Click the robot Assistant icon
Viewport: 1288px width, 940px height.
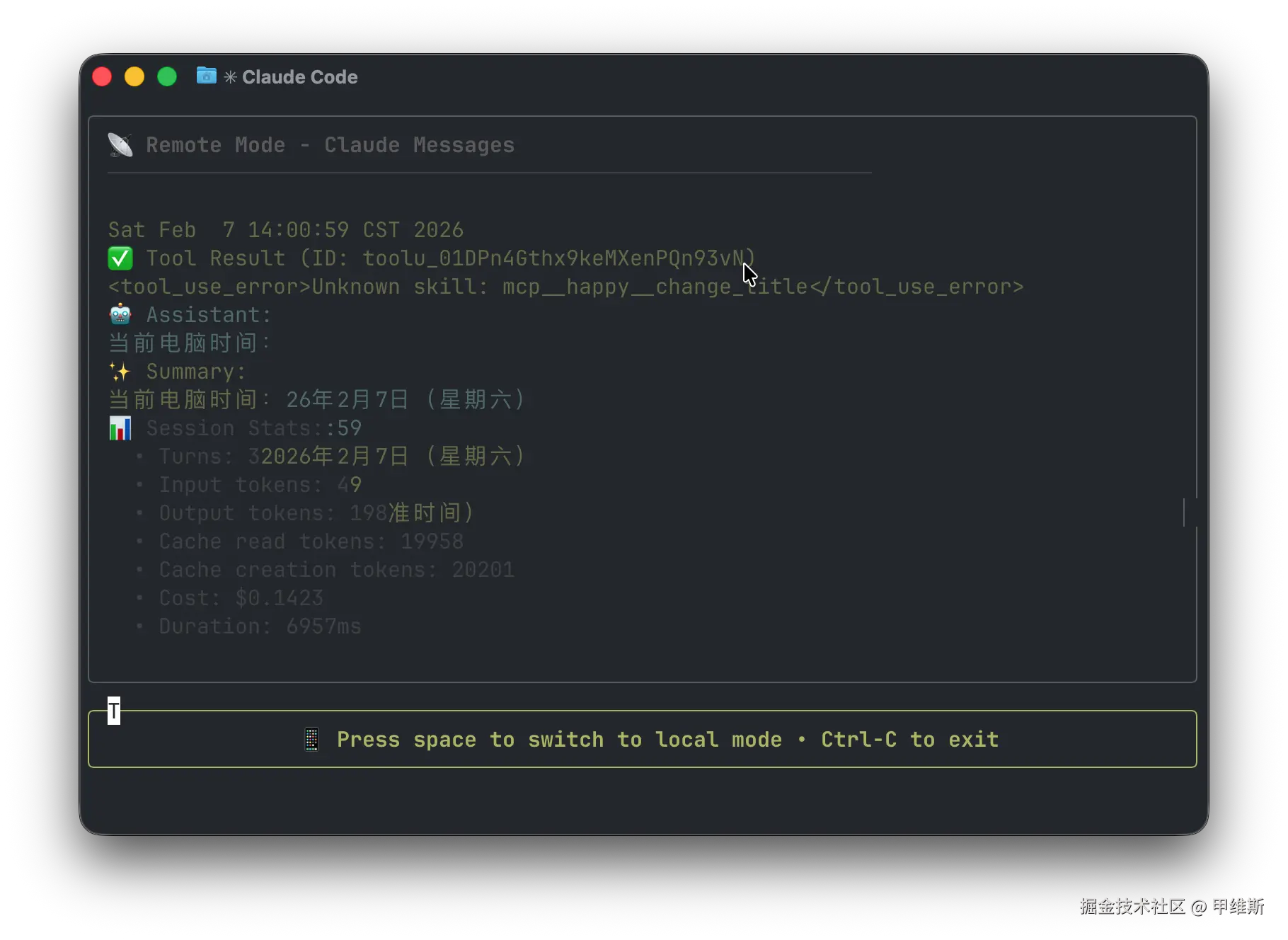pos(120,314)
